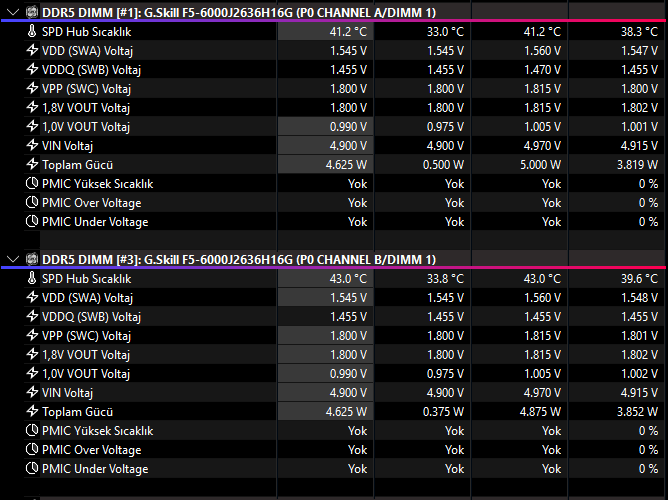Click the 3.852 W average power value
Screen dimensions: 668x500
click(637, 412)
